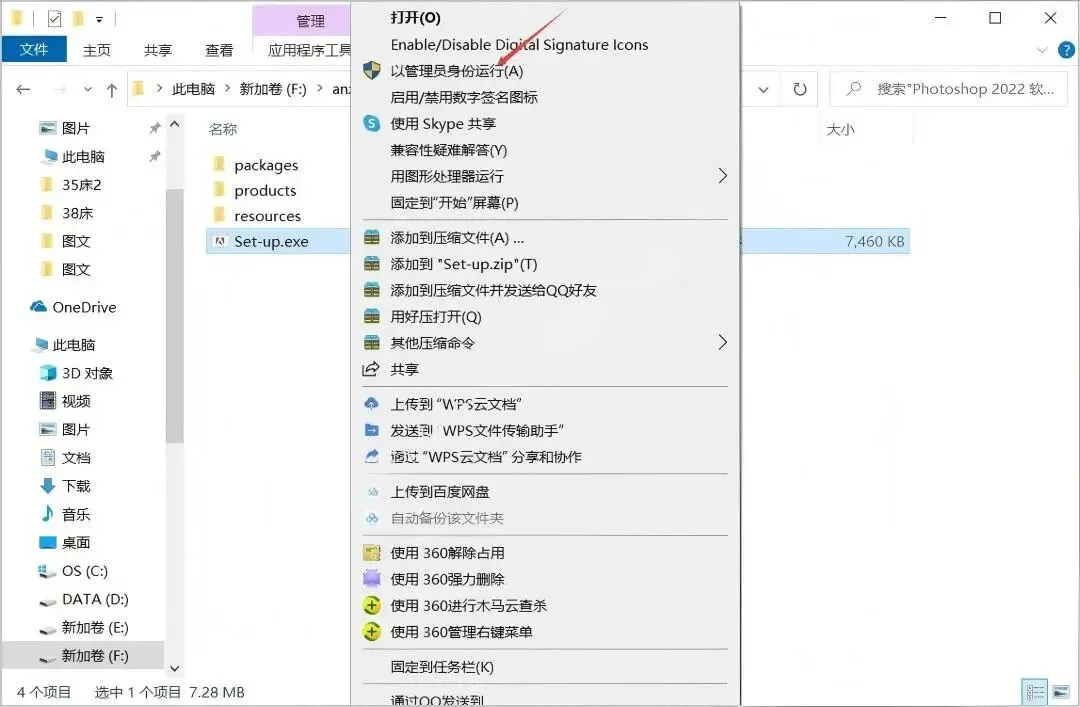Choose 兼容性疑难解答(Y)
Viewport: 1080px width, 707px height.
coord(448,150)
